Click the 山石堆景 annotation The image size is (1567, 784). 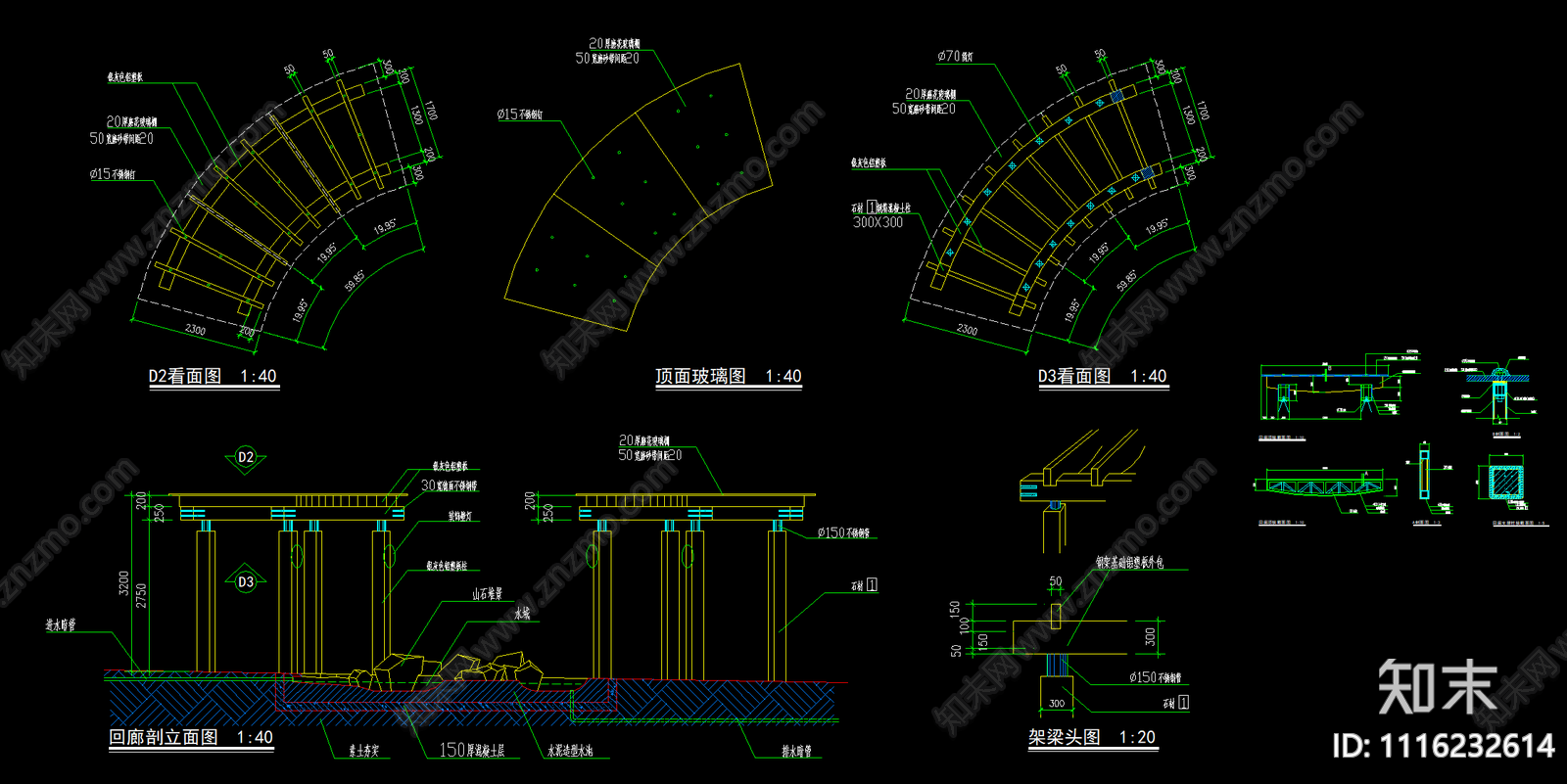click(x=487, y=594)
